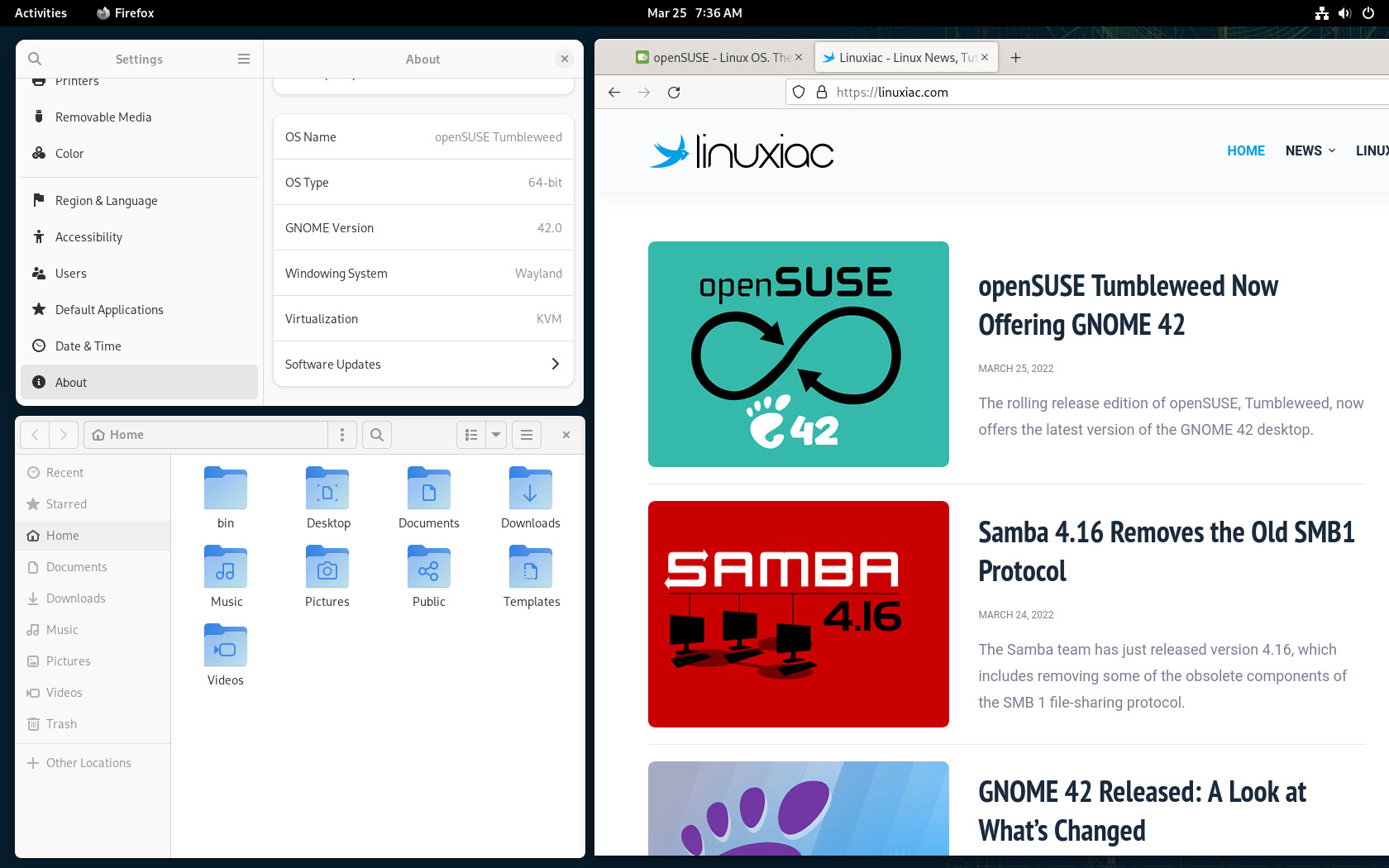Select the Templates folder icon

point(531,567)
